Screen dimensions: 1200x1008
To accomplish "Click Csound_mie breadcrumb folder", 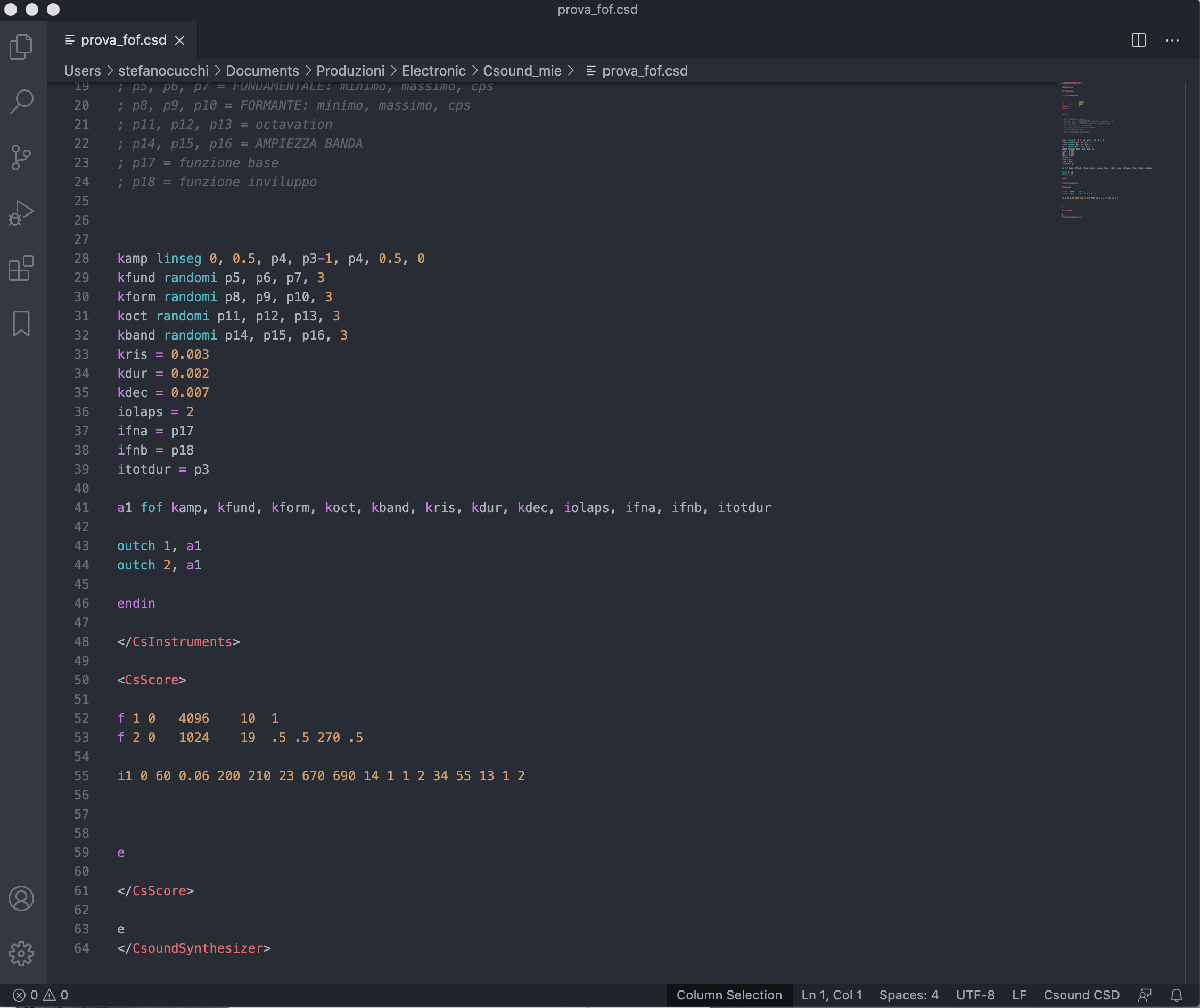I will pos(521,71).
